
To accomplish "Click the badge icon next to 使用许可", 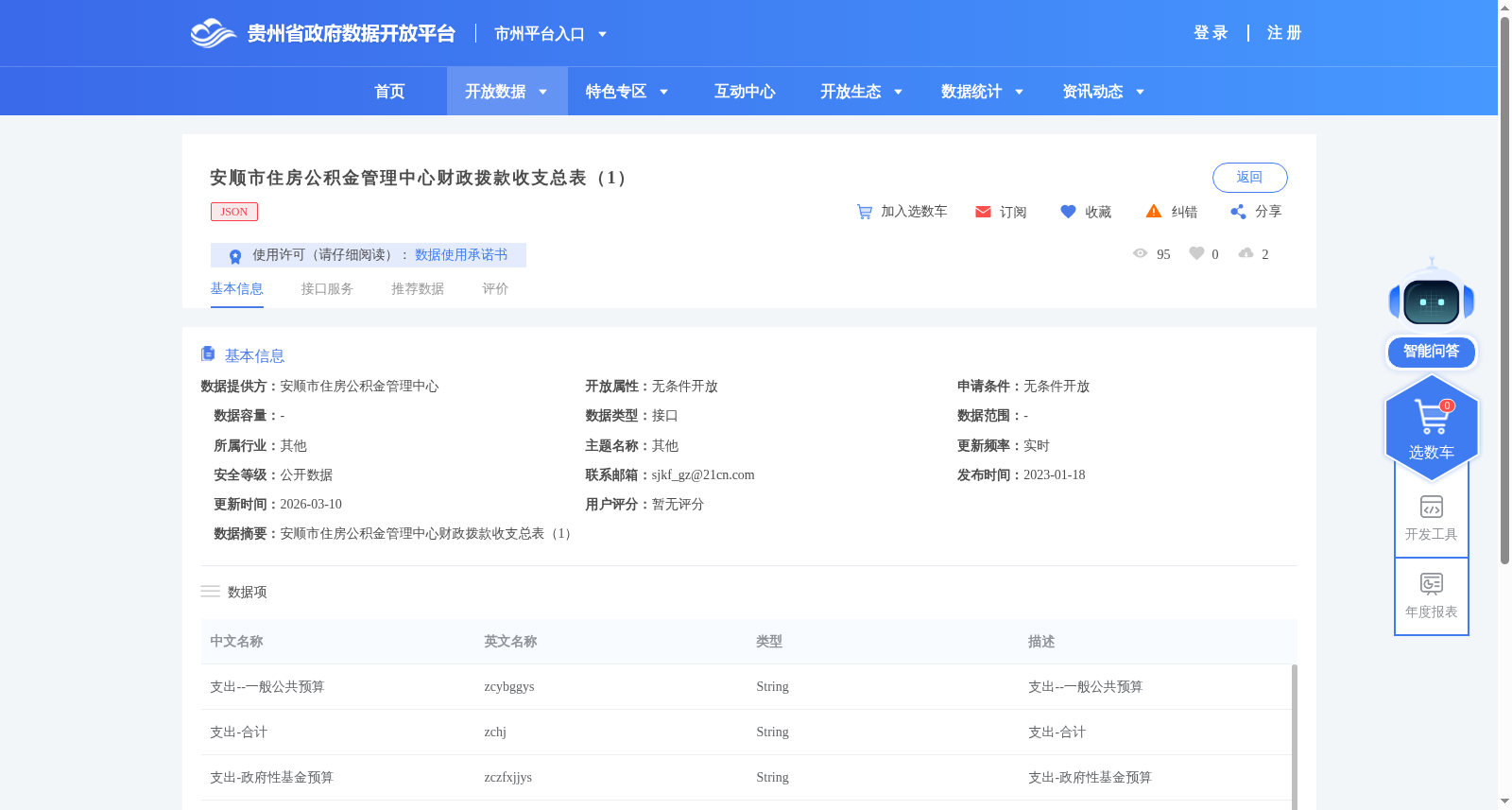I will (x=235, y=256).
